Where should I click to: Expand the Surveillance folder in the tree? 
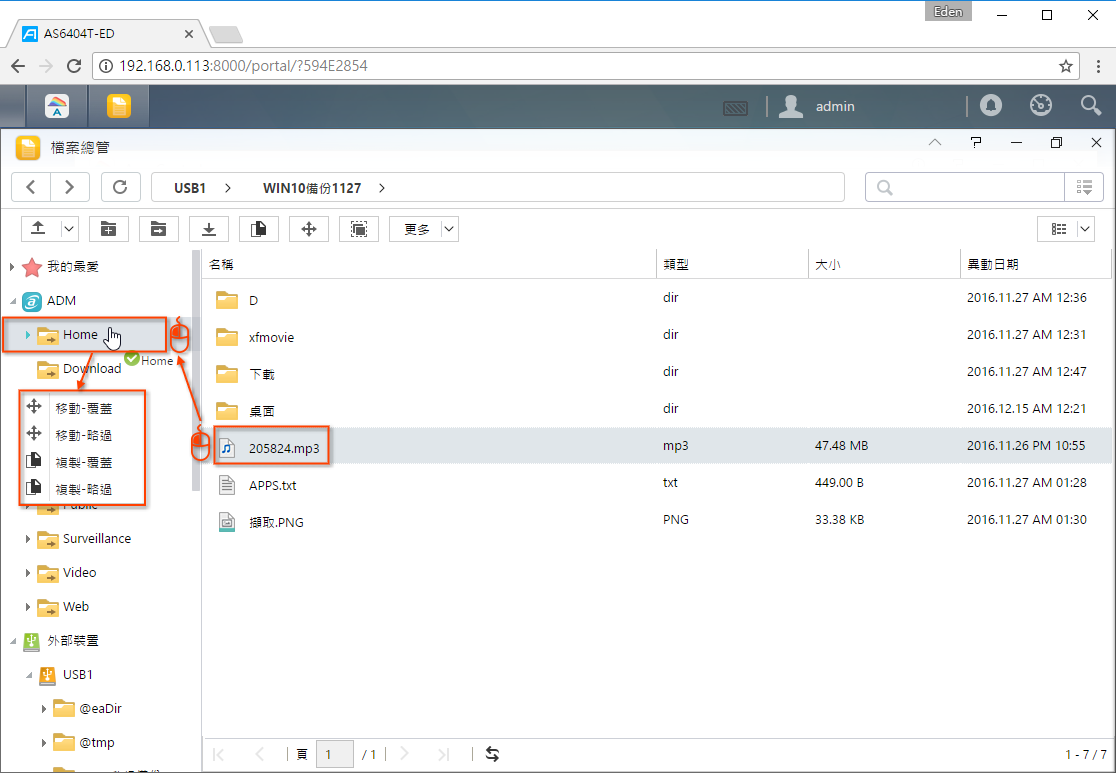pos(28,539)
